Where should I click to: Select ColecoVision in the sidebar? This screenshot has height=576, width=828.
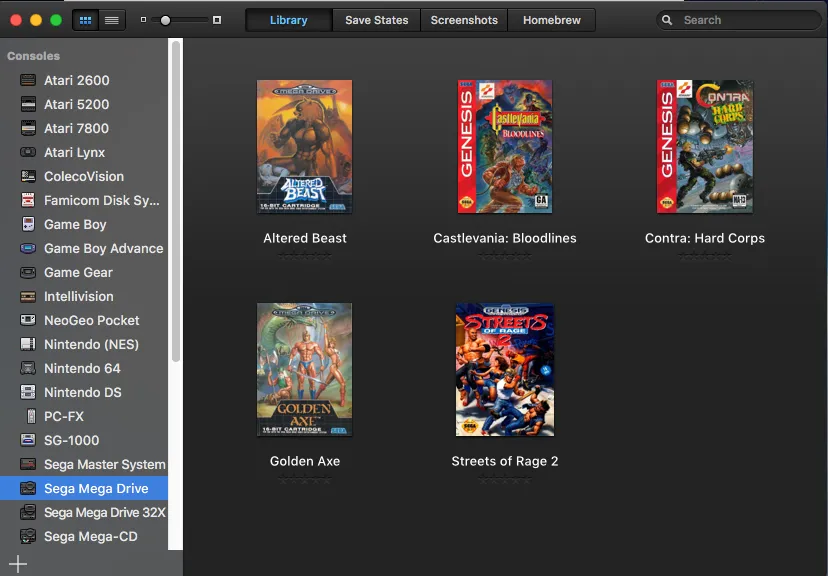pyautogui.click(x=84, y=176)
